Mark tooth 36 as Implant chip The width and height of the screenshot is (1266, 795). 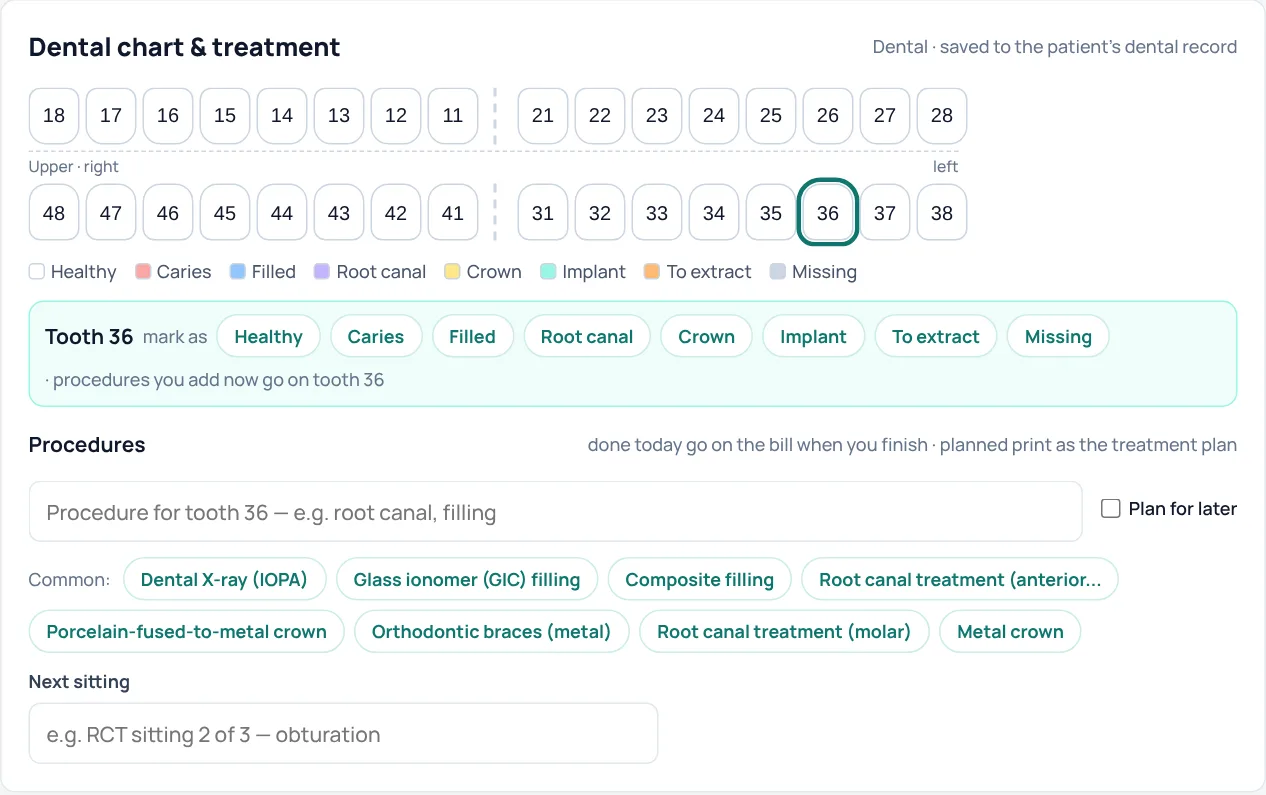813,337
